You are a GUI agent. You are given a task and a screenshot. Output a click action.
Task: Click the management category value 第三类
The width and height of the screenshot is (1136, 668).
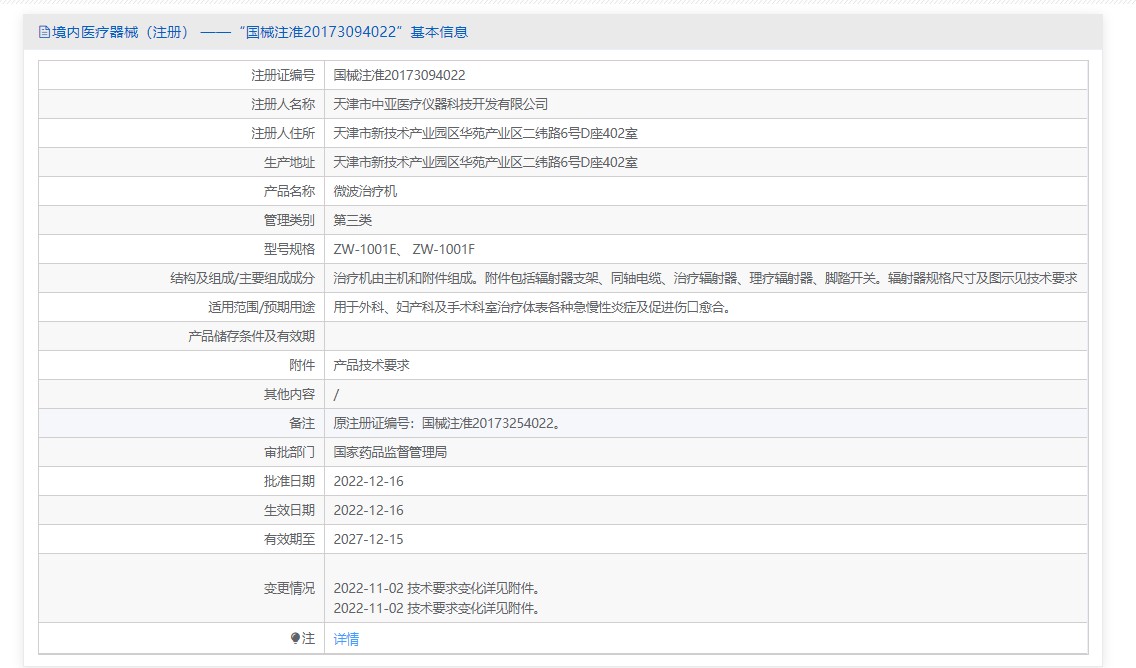tap(352, 220)
